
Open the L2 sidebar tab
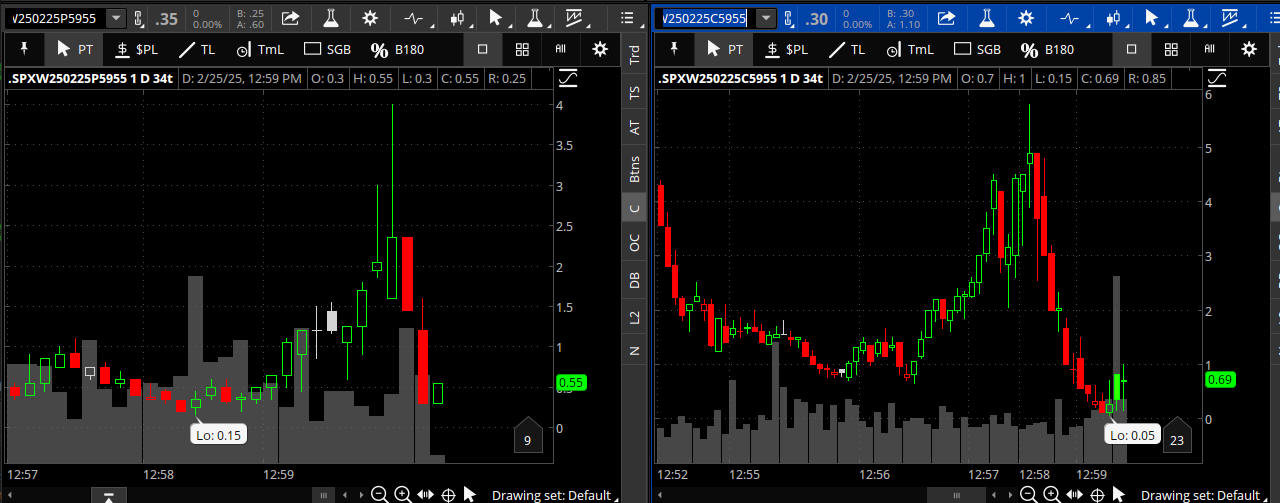pos(634,317)
